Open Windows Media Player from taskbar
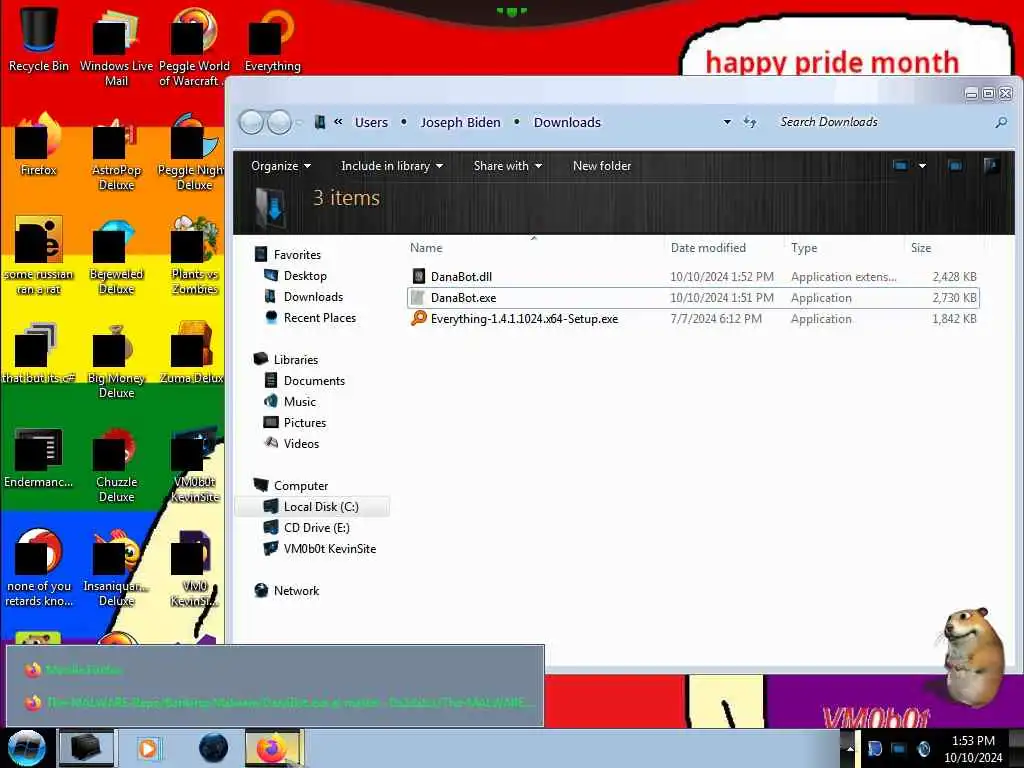Image resolution: width=1024 pixels, height=768 pixels. 148,748
